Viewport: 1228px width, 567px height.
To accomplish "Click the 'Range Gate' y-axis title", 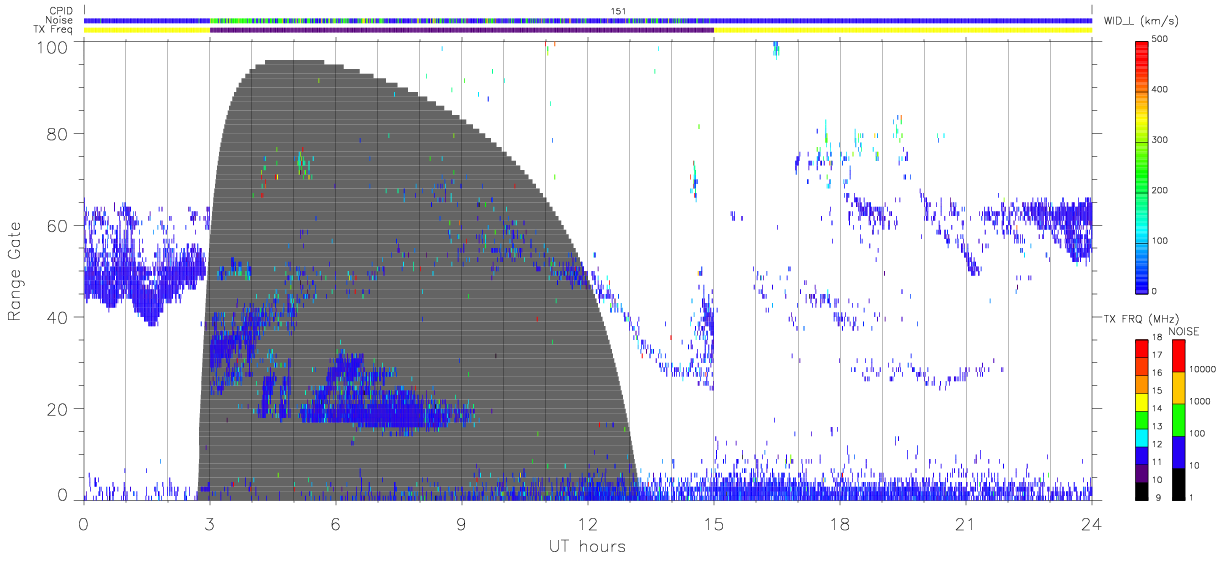I will tap(15, 271).
